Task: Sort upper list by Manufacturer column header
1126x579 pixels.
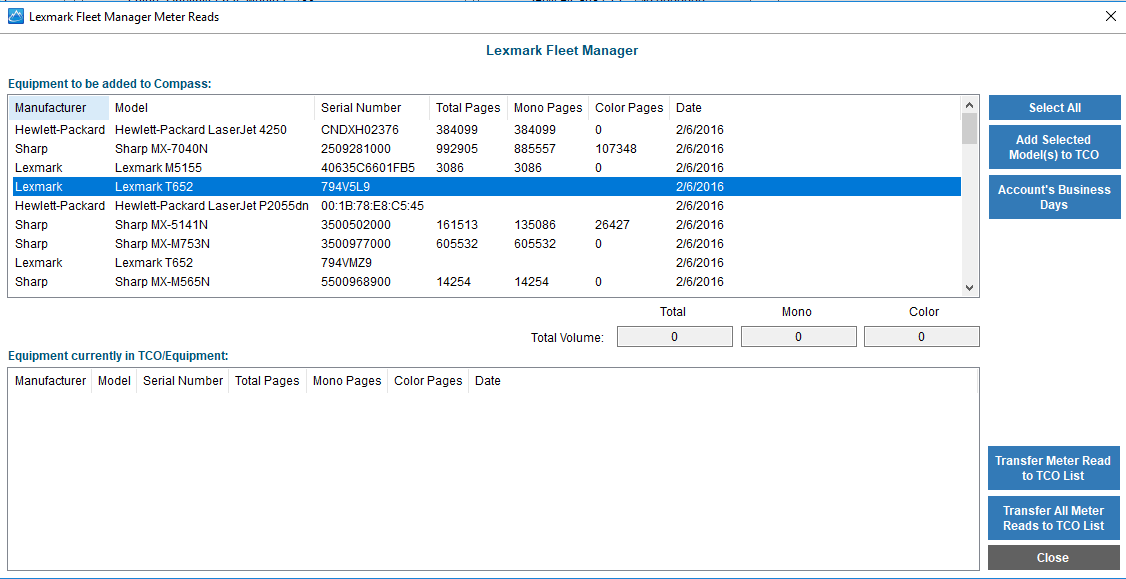Action: (x=60, y=108)
